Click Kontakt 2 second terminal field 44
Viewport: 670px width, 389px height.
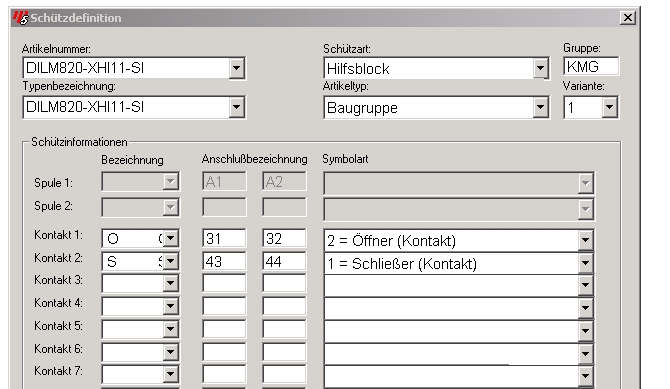point(284,261)
